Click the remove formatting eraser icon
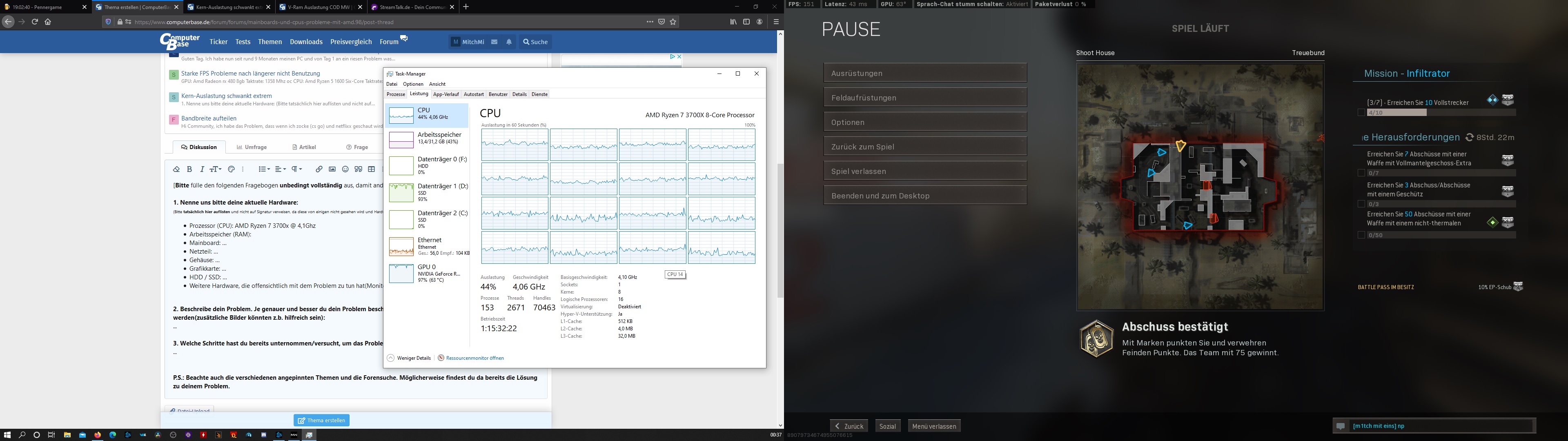 tap(176, 169)
